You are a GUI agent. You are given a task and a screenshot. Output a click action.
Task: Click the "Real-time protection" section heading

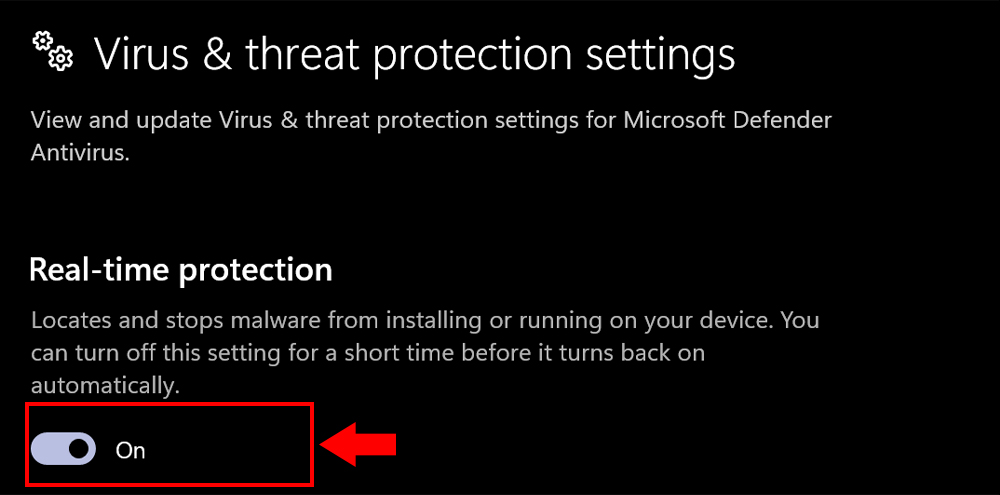click(x=180, y=269)
